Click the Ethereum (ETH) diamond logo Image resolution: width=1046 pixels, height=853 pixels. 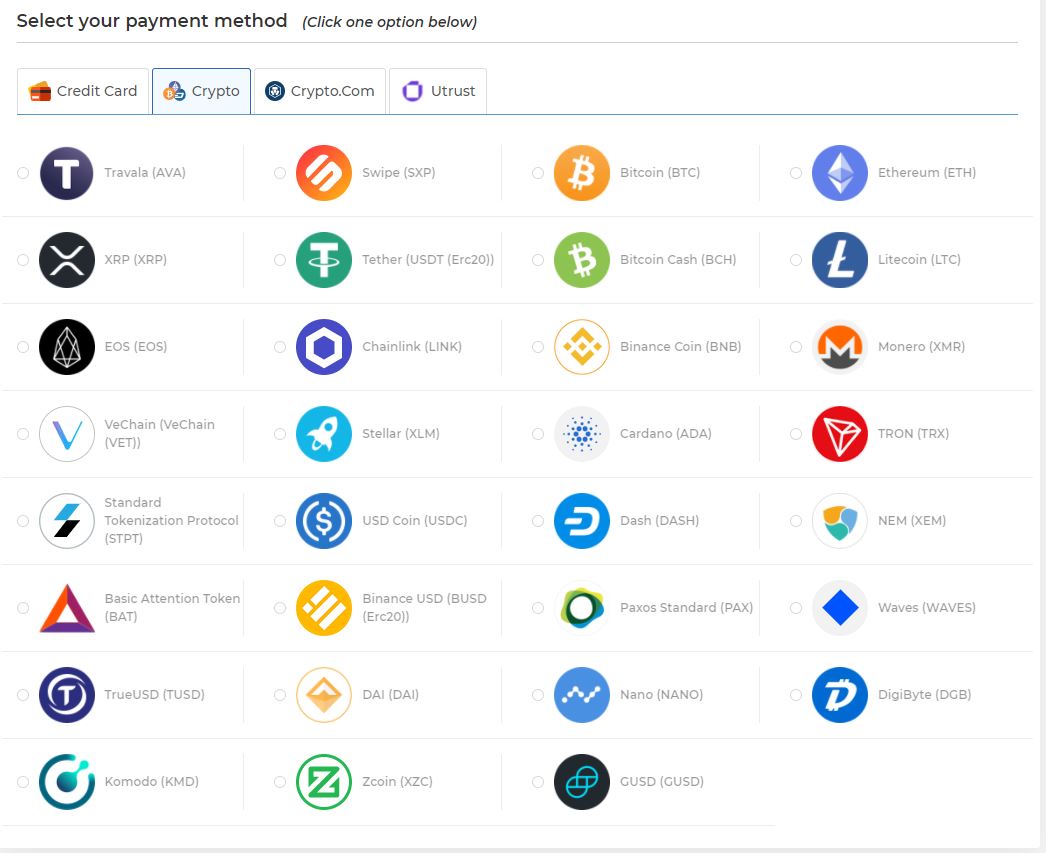[x=840, y=173]
